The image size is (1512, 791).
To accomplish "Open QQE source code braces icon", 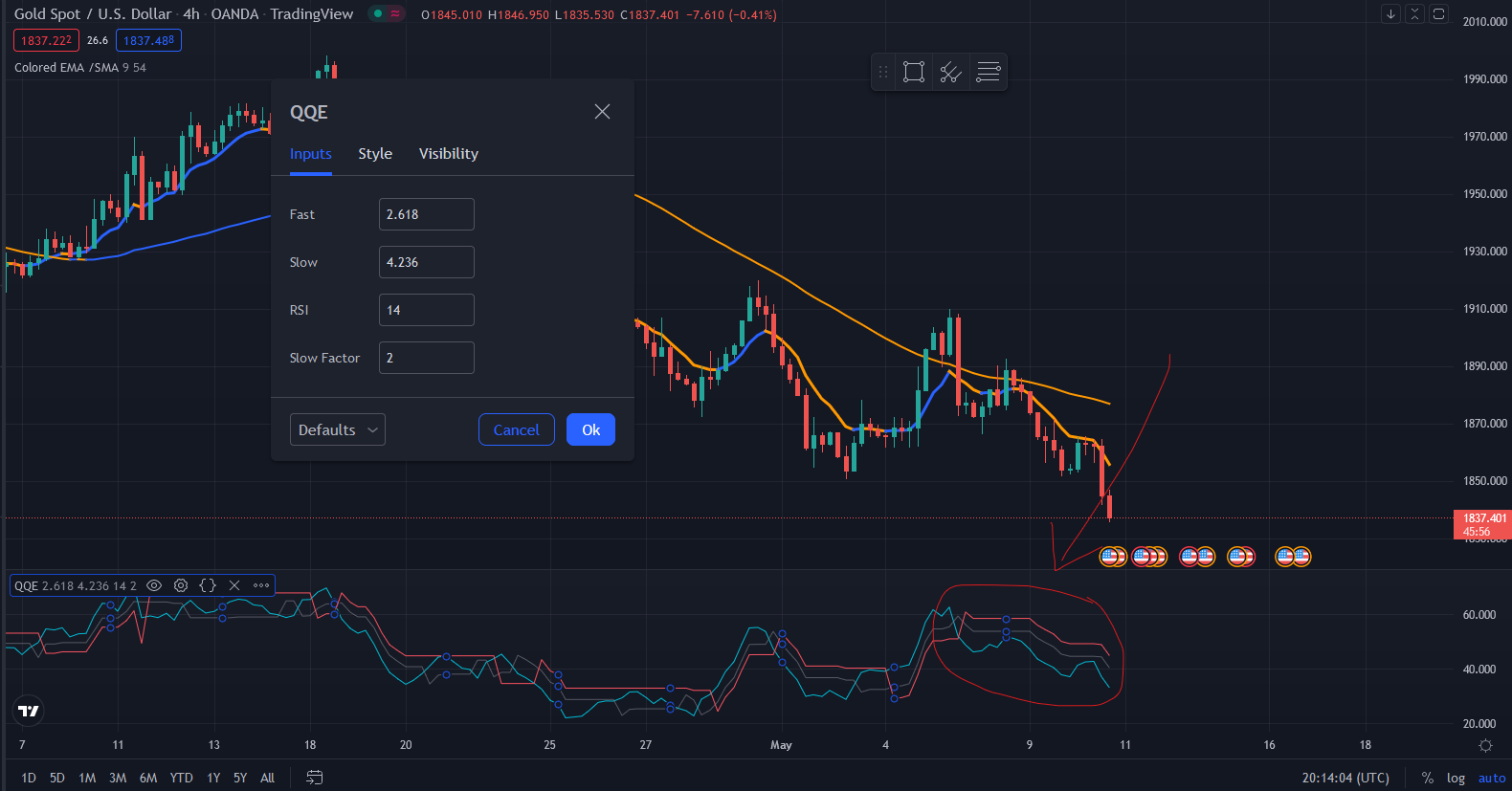I will (208, 585).
